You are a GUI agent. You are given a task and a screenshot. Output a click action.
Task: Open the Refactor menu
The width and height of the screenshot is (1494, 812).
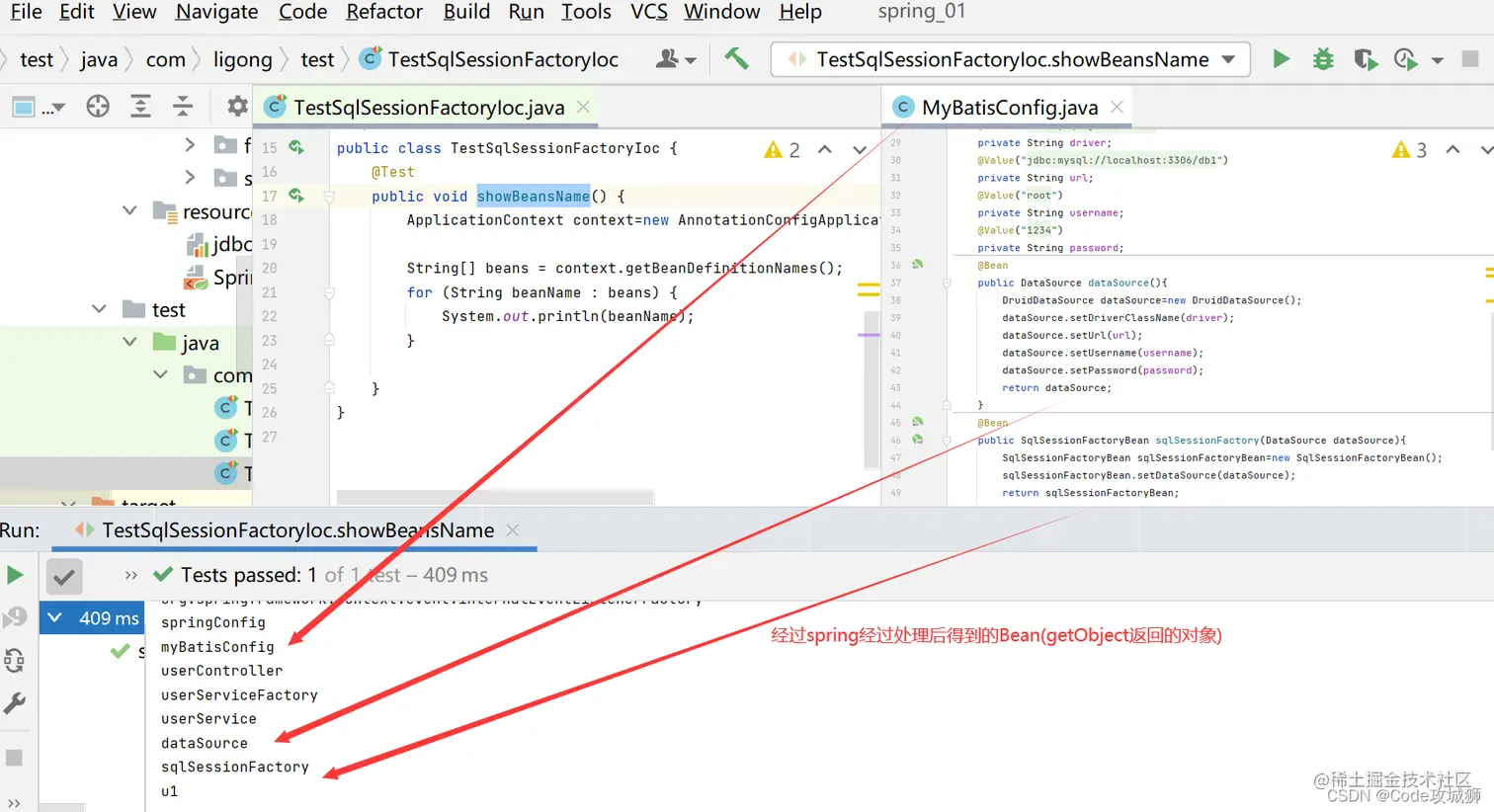pyautogui.click(x=384, y=12)
